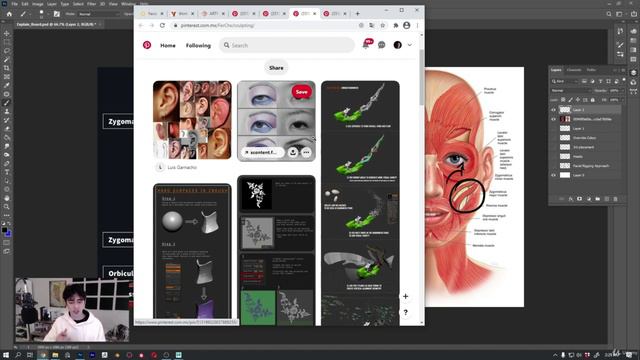Create a new group folder in Layers panel
This screenshot has width=640, height=360.
tap(598, 199)
